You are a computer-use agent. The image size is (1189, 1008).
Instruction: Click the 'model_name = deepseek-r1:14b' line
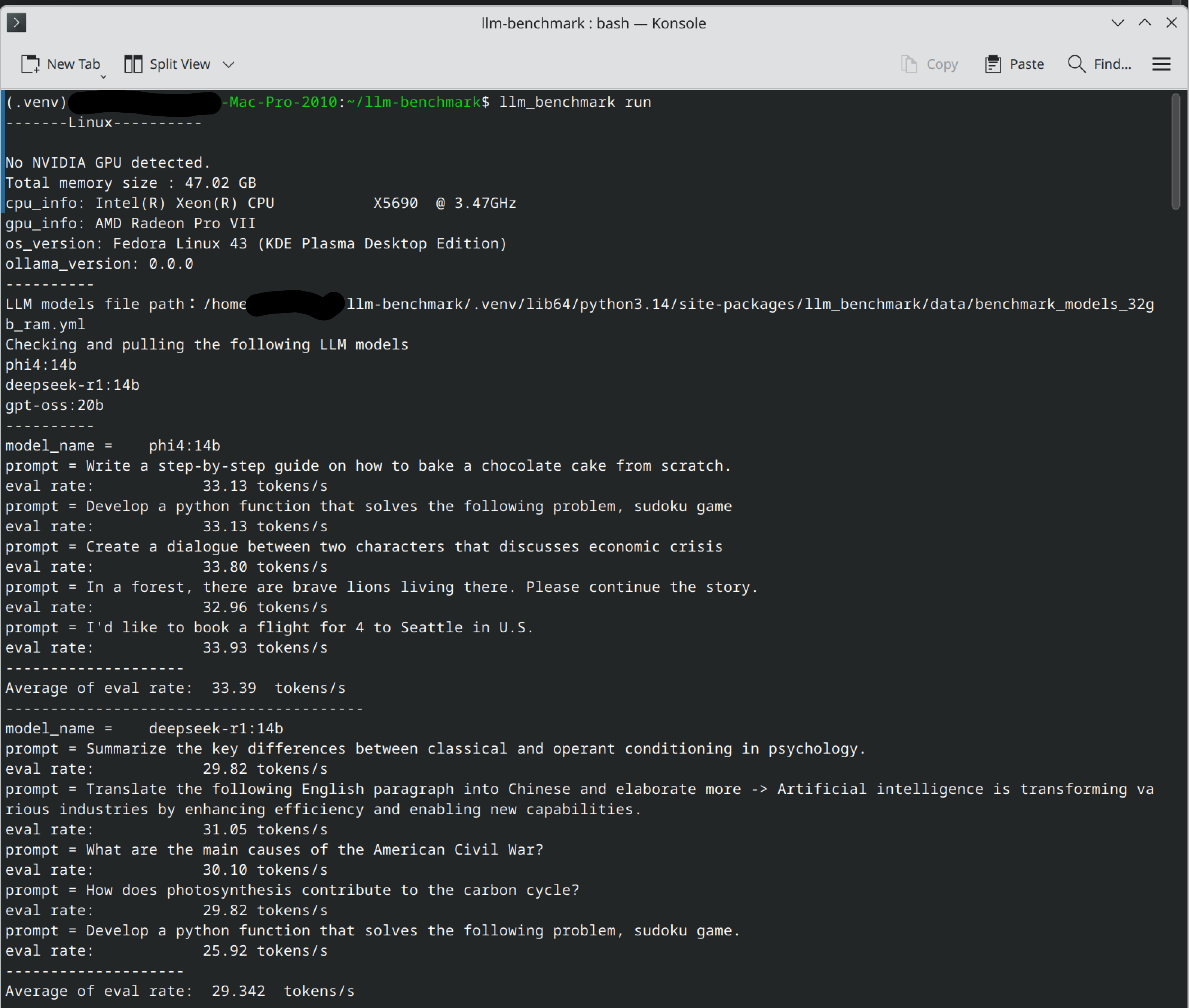point(144,728)
